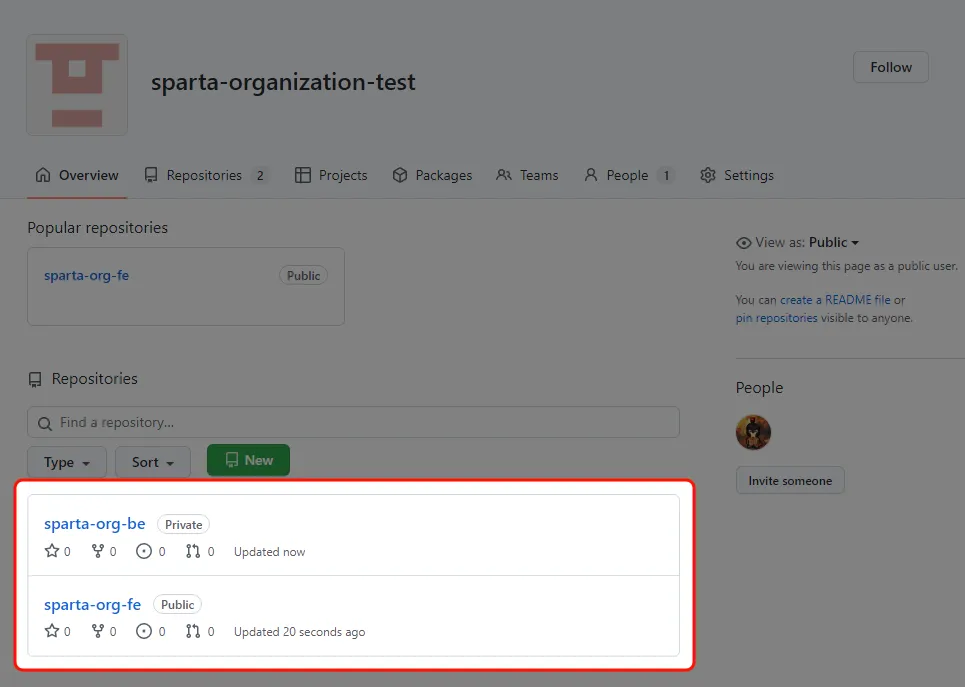Click the pull request icon for sparta-org-fe row
This screenshot has height=687, width=965.
tap(193, 631)
